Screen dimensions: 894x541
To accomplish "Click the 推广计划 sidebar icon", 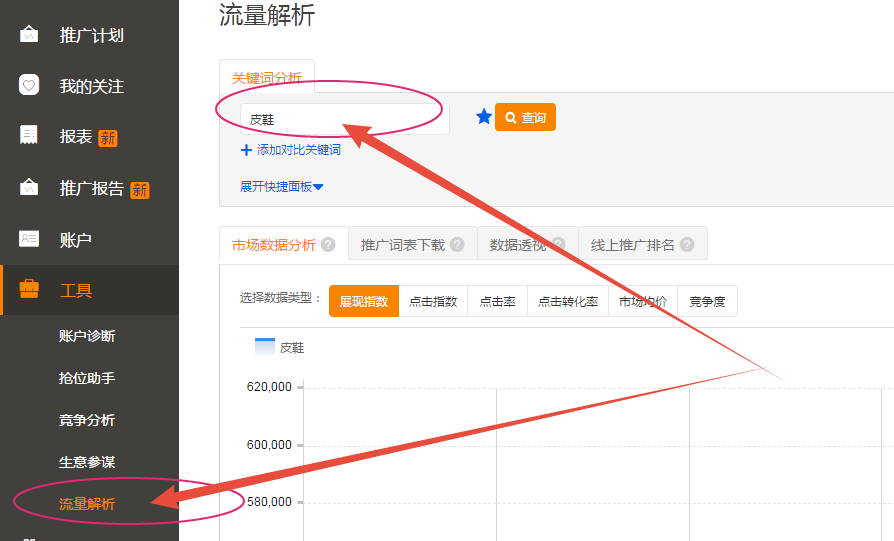I will (x=29, y=35).
